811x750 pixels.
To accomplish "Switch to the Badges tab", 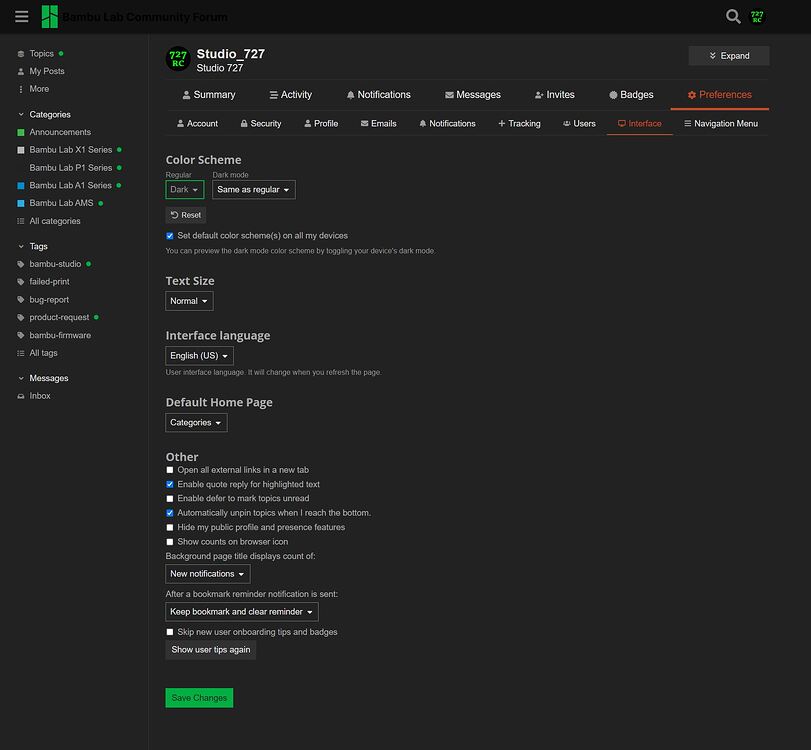I will pyautogui.click(x=631, y=95).
